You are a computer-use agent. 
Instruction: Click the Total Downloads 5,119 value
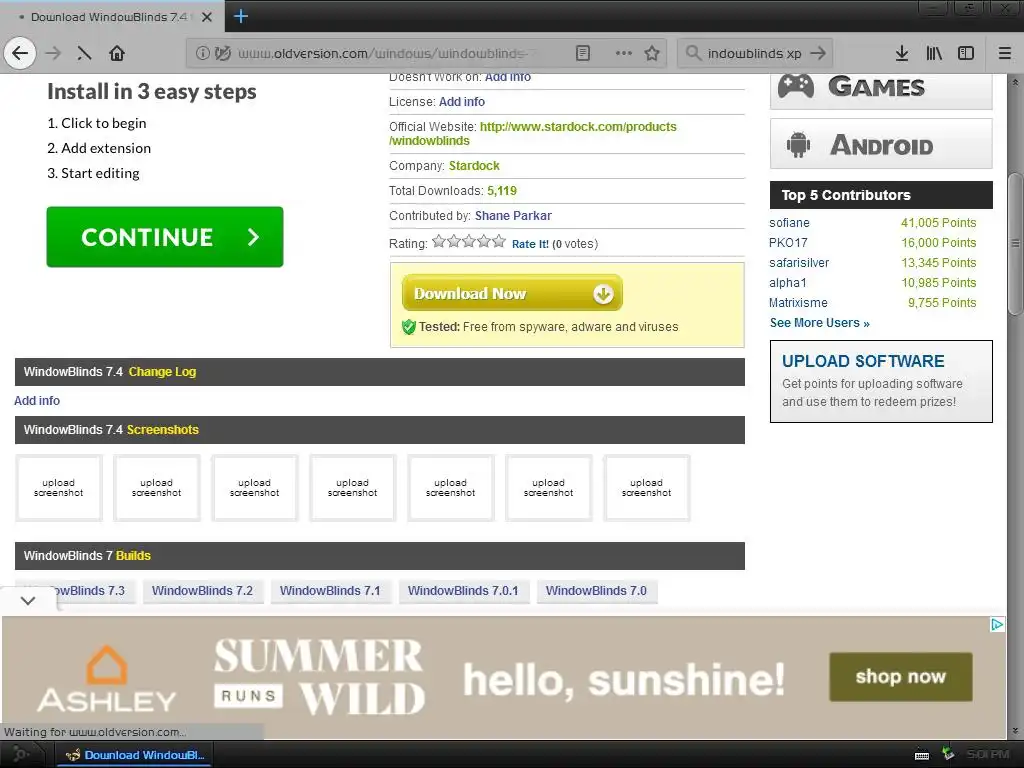(x=502, y=191)
